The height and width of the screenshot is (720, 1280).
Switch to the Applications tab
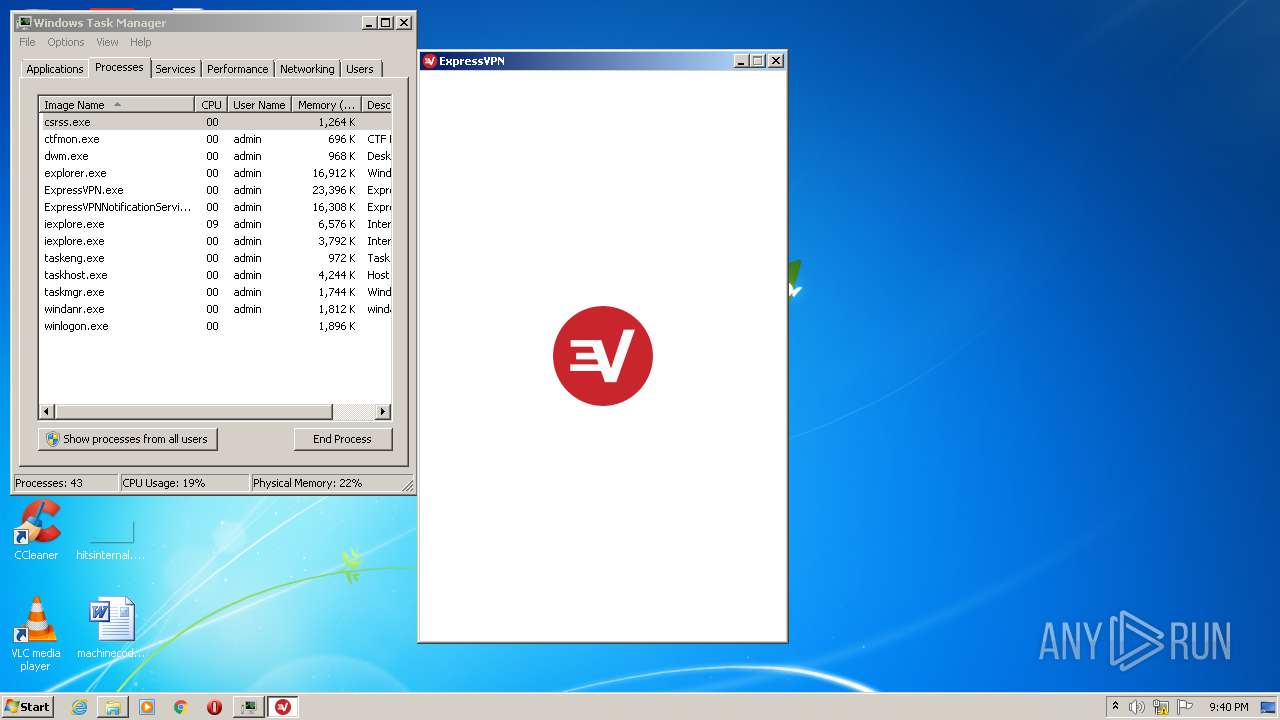point(55,69)
